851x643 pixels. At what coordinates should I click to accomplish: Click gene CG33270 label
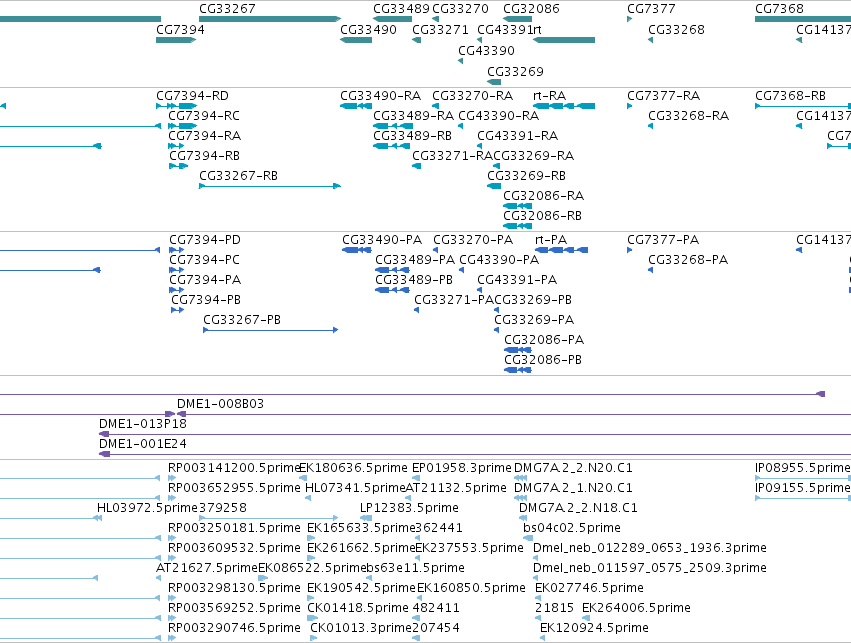[x=460, y=9]
